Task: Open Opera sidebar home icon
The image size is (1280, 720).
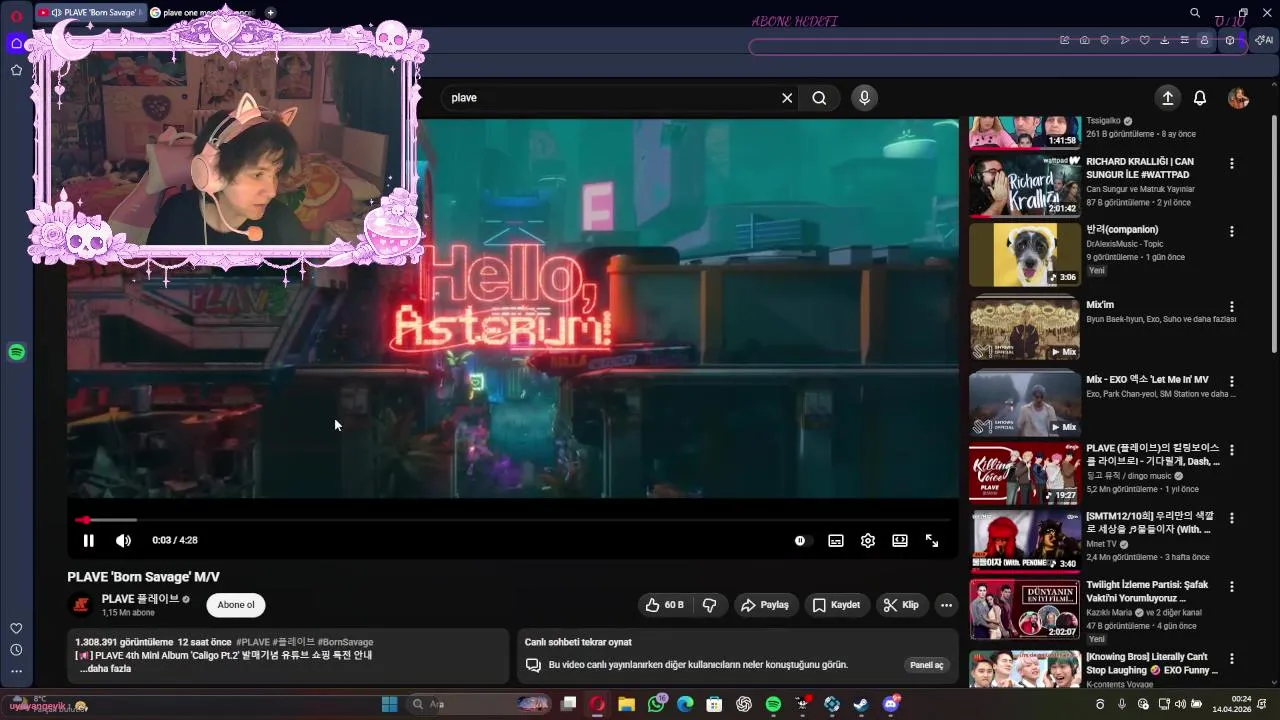Action: point(16,43)
